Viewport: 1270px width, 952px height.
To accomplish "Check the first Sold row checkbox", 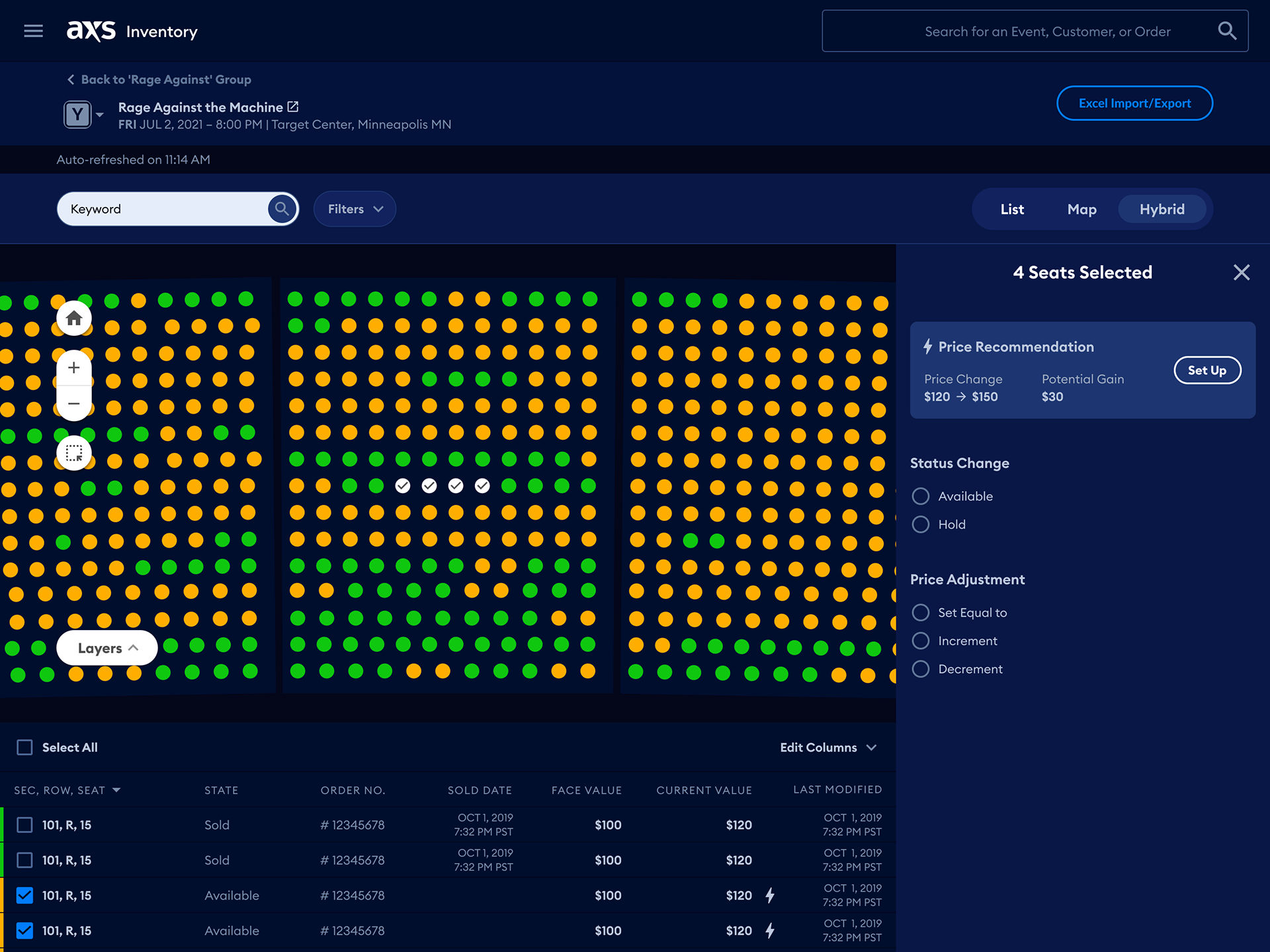I will coord(24,825).
